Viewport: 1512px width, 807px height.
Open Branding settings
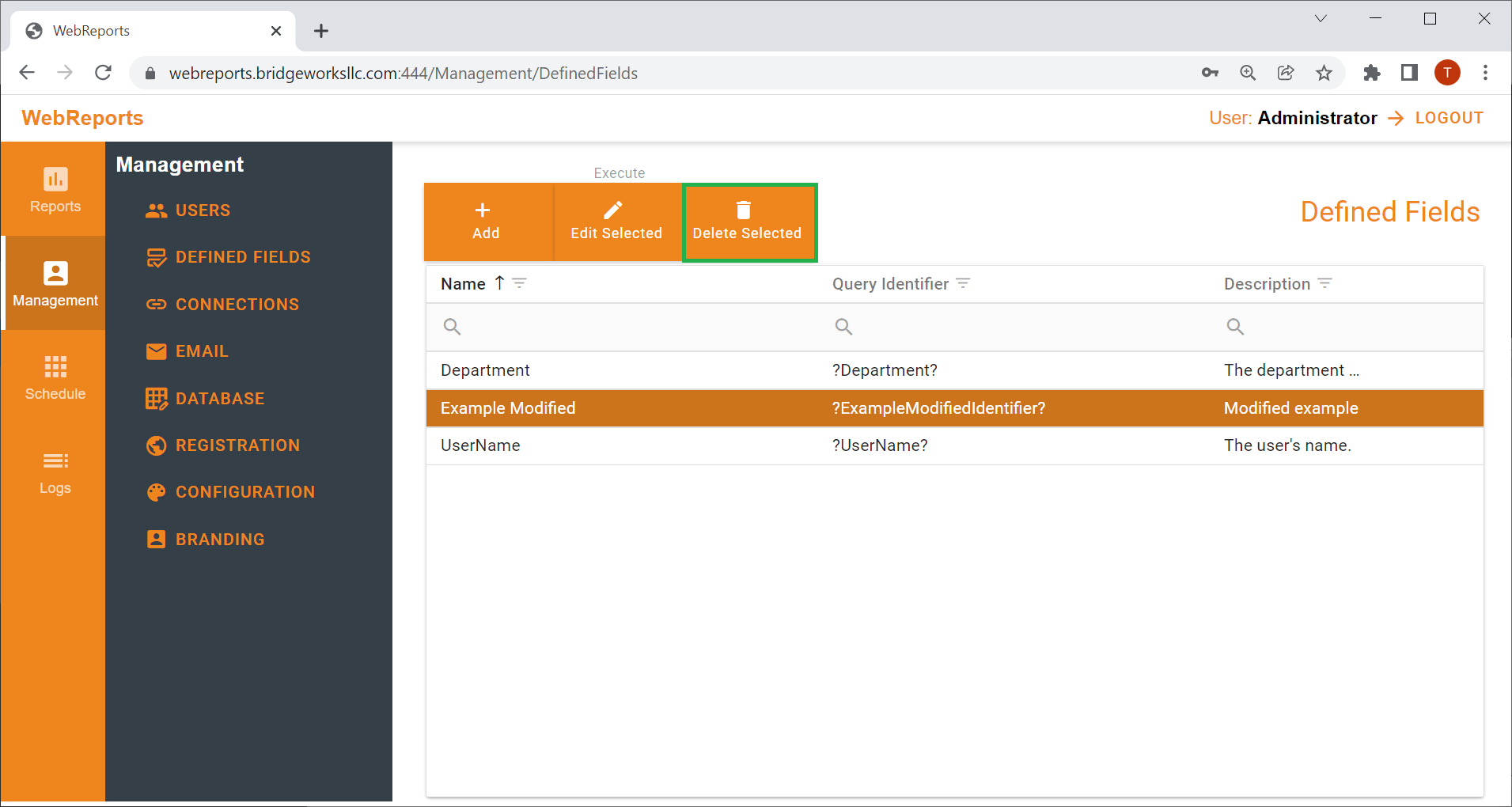(x=206, y=540)
